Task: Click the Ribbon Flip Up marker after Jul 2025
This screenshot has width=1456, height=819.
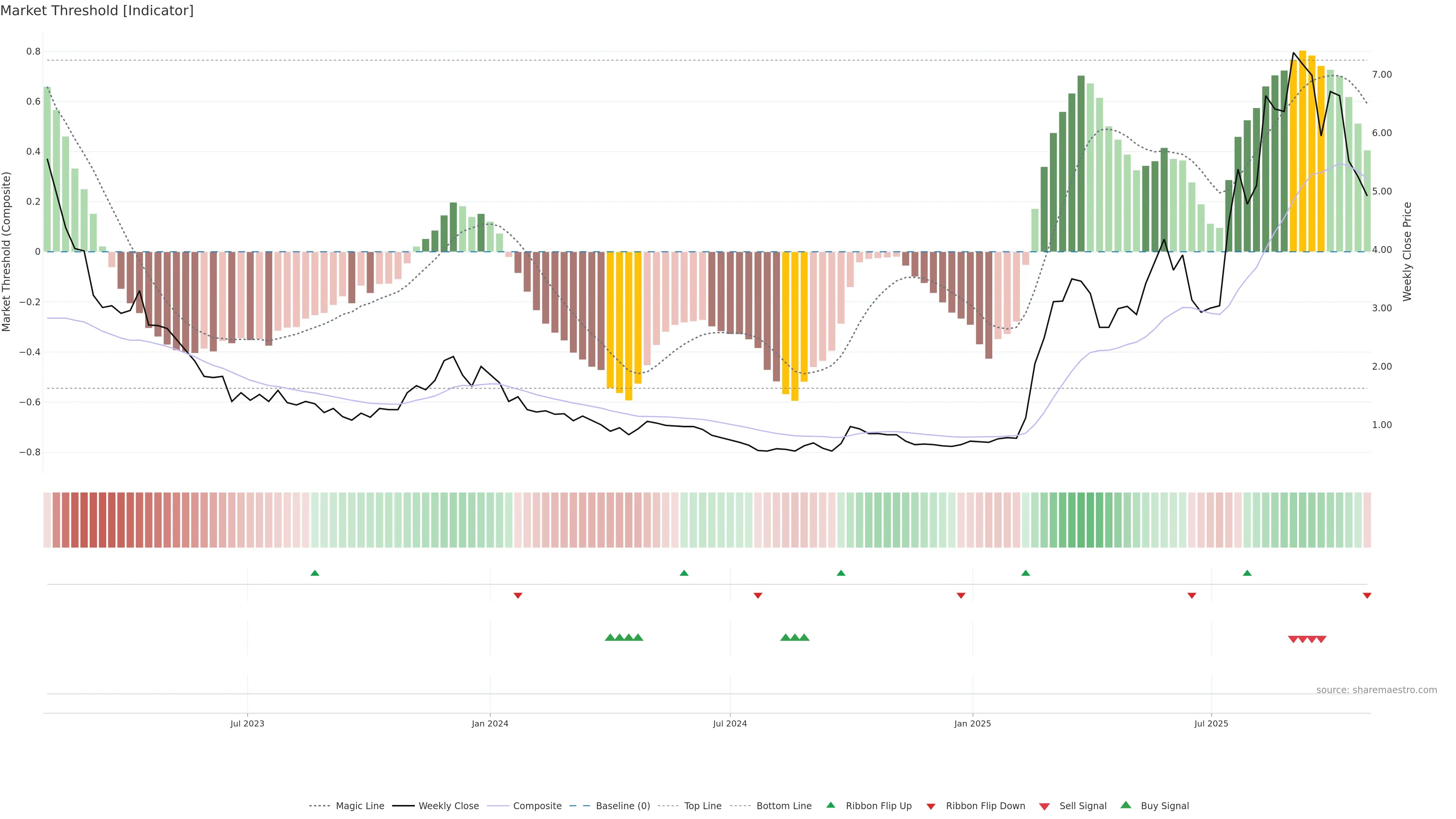Action: click(x=1247, y=573)
